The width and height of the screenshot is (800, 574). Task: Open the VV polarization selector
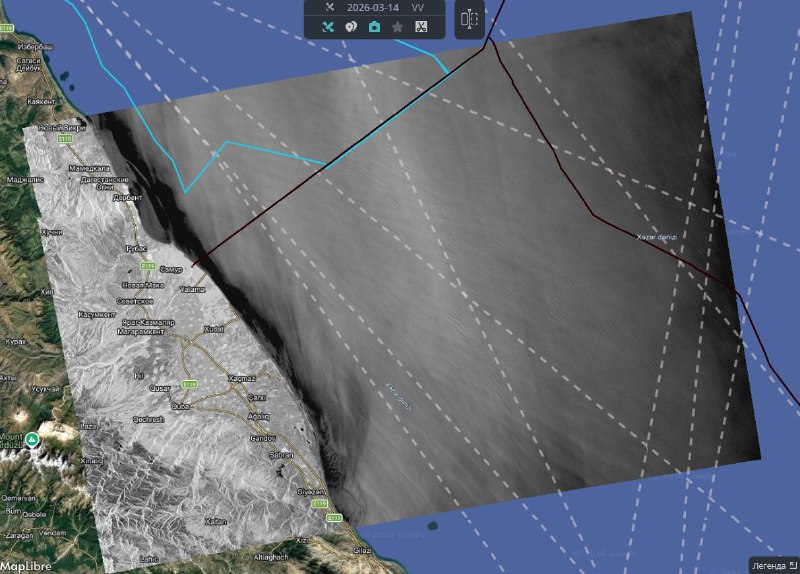coord(418,7)
